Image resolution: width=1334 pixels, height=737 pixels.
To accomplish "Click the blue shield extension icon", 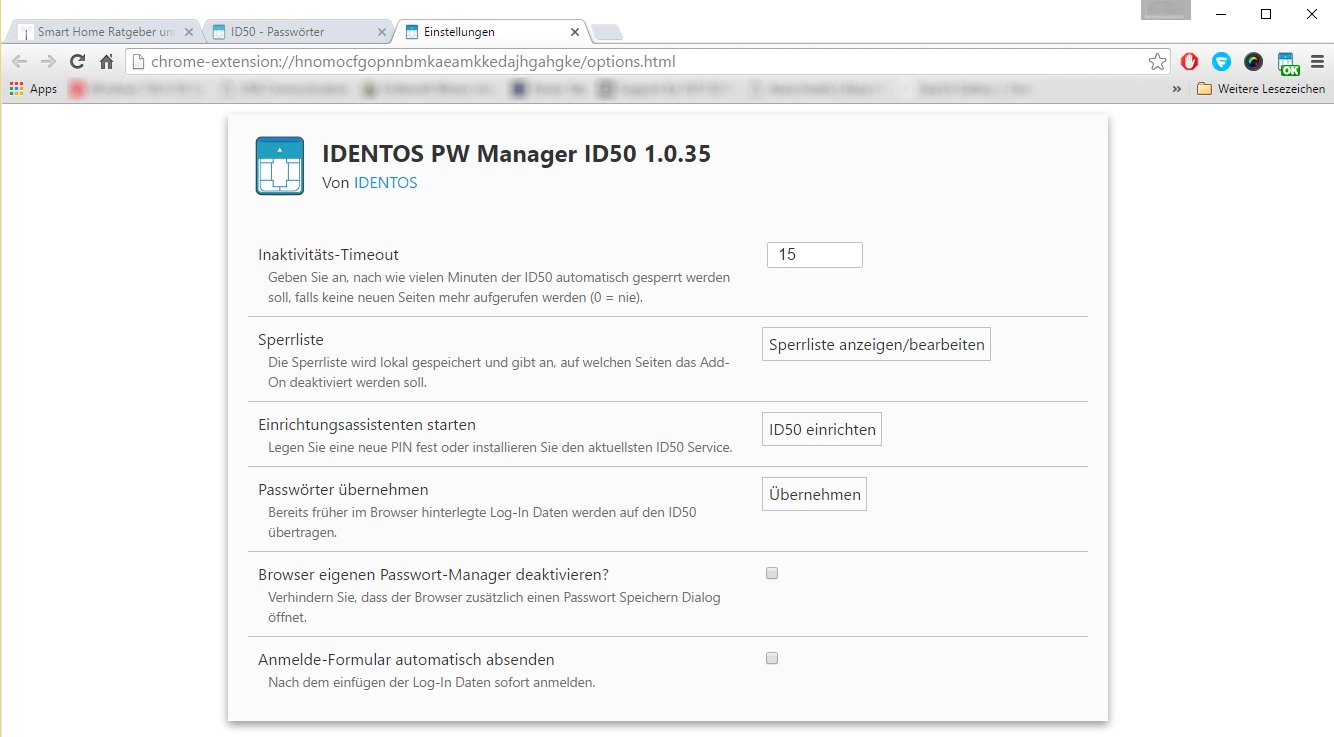I will pos(1221,62).
